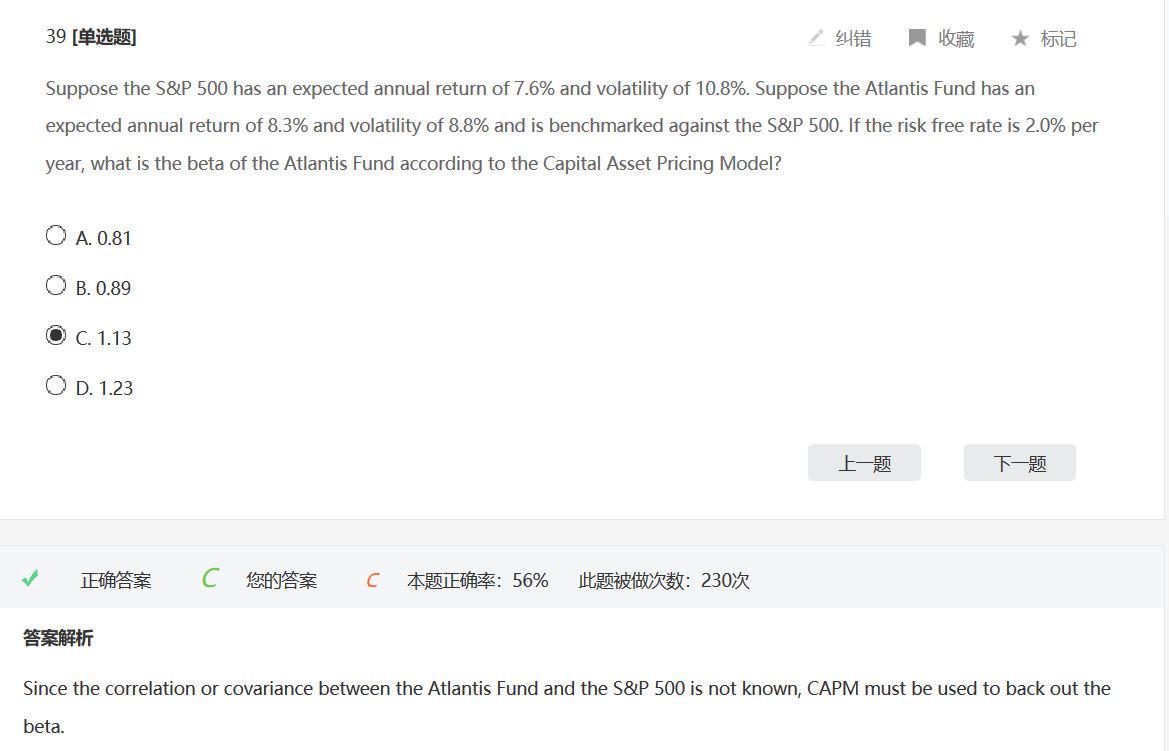
Task: Click the green correct answer letter C
Action: (x=209, y=579)
